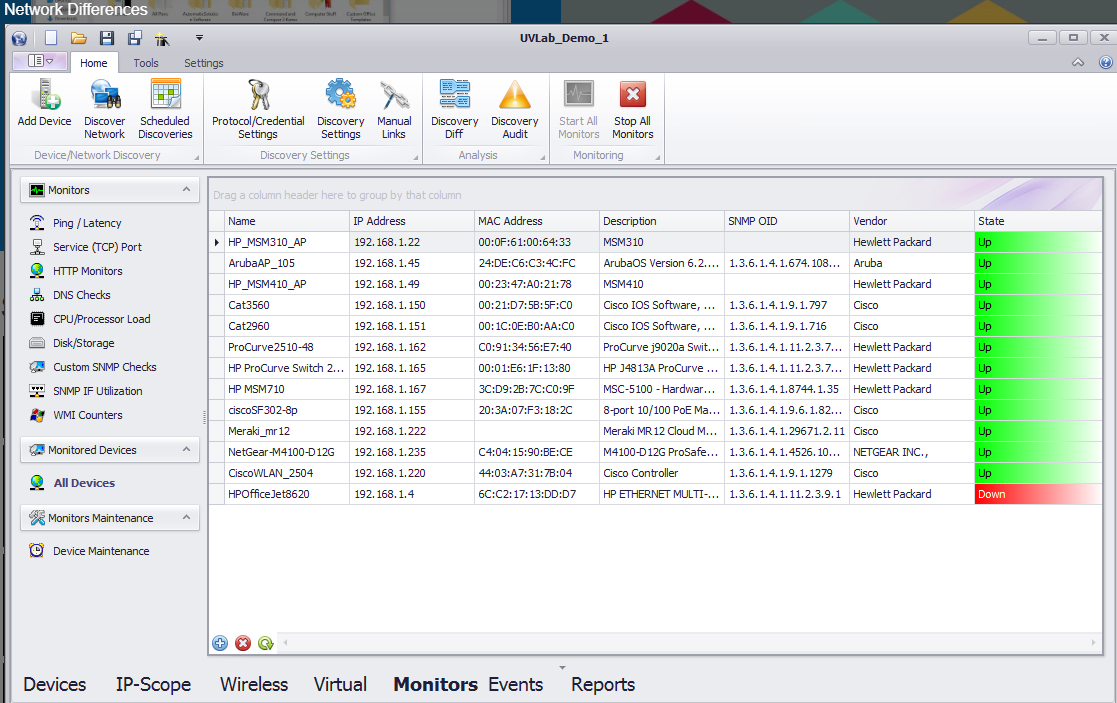This screenshot has width=1117, height=703.
Task: Switch to the Settings ribbon tab
Action: click(x=204, y=63)
